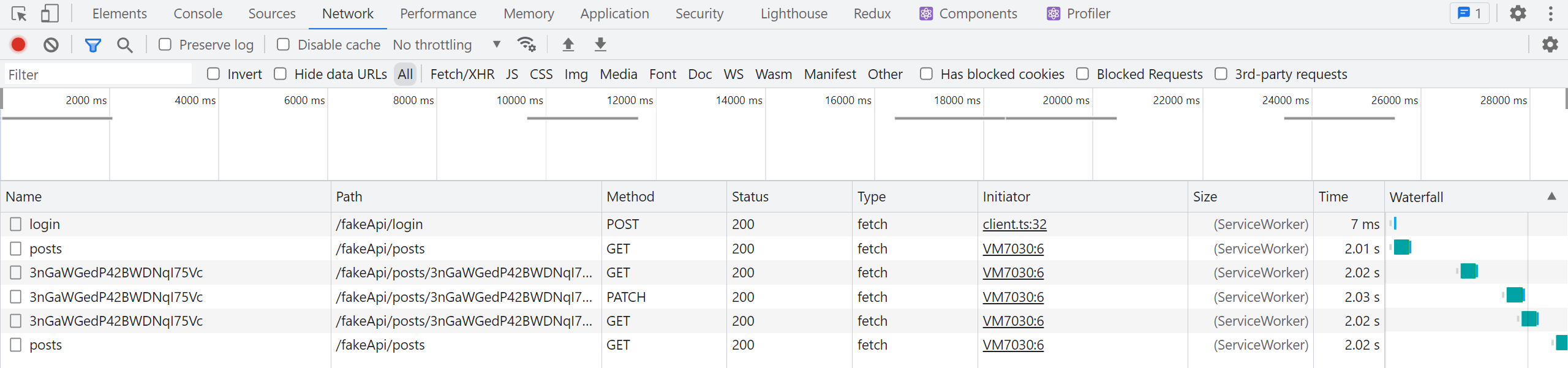Screen dimensions: 1568x368
Task: Clear the network log
Action: pos(51,45)
